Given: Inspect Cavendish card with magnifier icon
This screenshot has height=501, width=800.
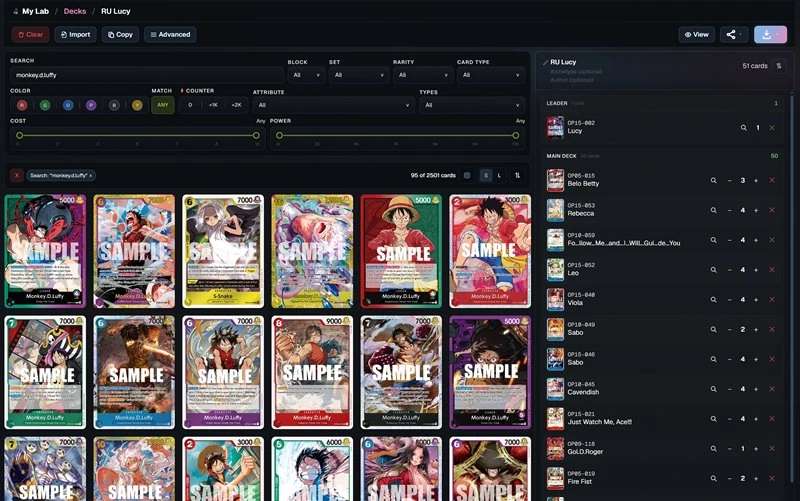Looking at the screenshot, I should tap(713, 389).
